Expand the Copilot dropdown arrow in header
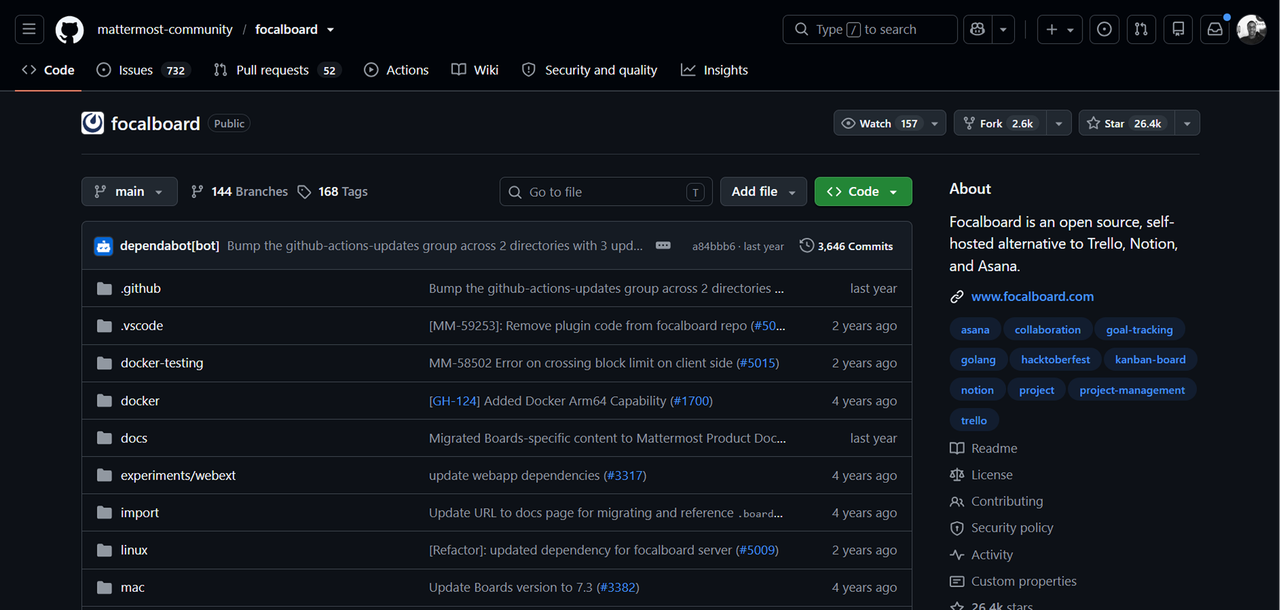The image size is (1280, 610). pos(1005,29)
